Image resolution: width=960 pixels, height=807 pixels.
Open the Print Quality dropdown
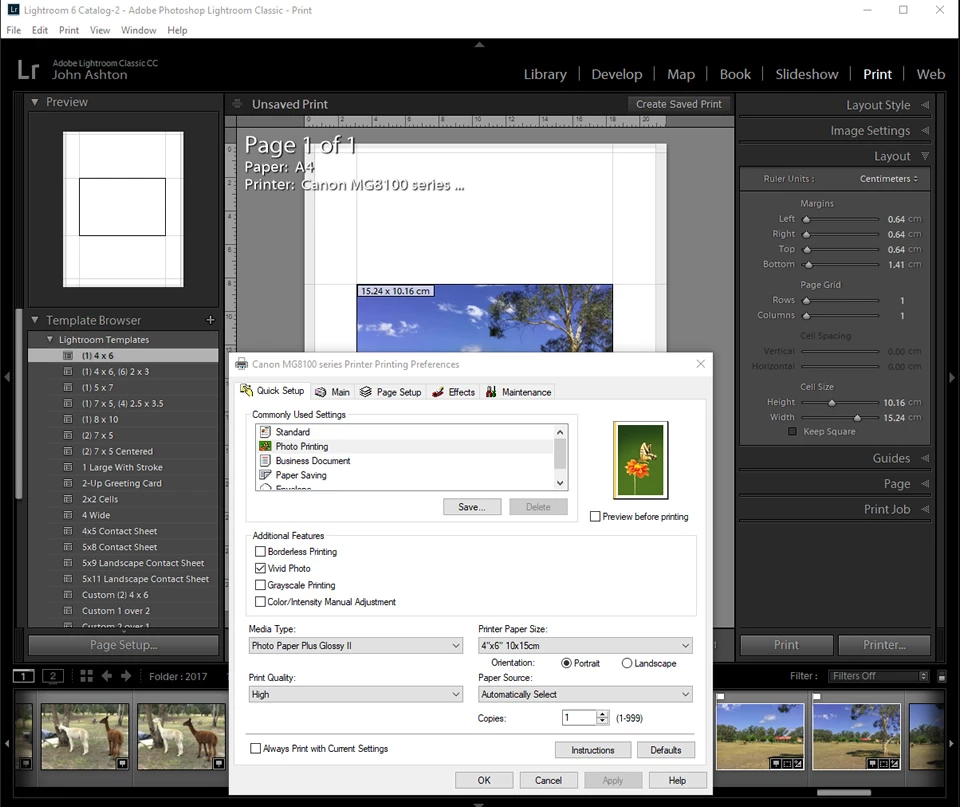(356, 694)
